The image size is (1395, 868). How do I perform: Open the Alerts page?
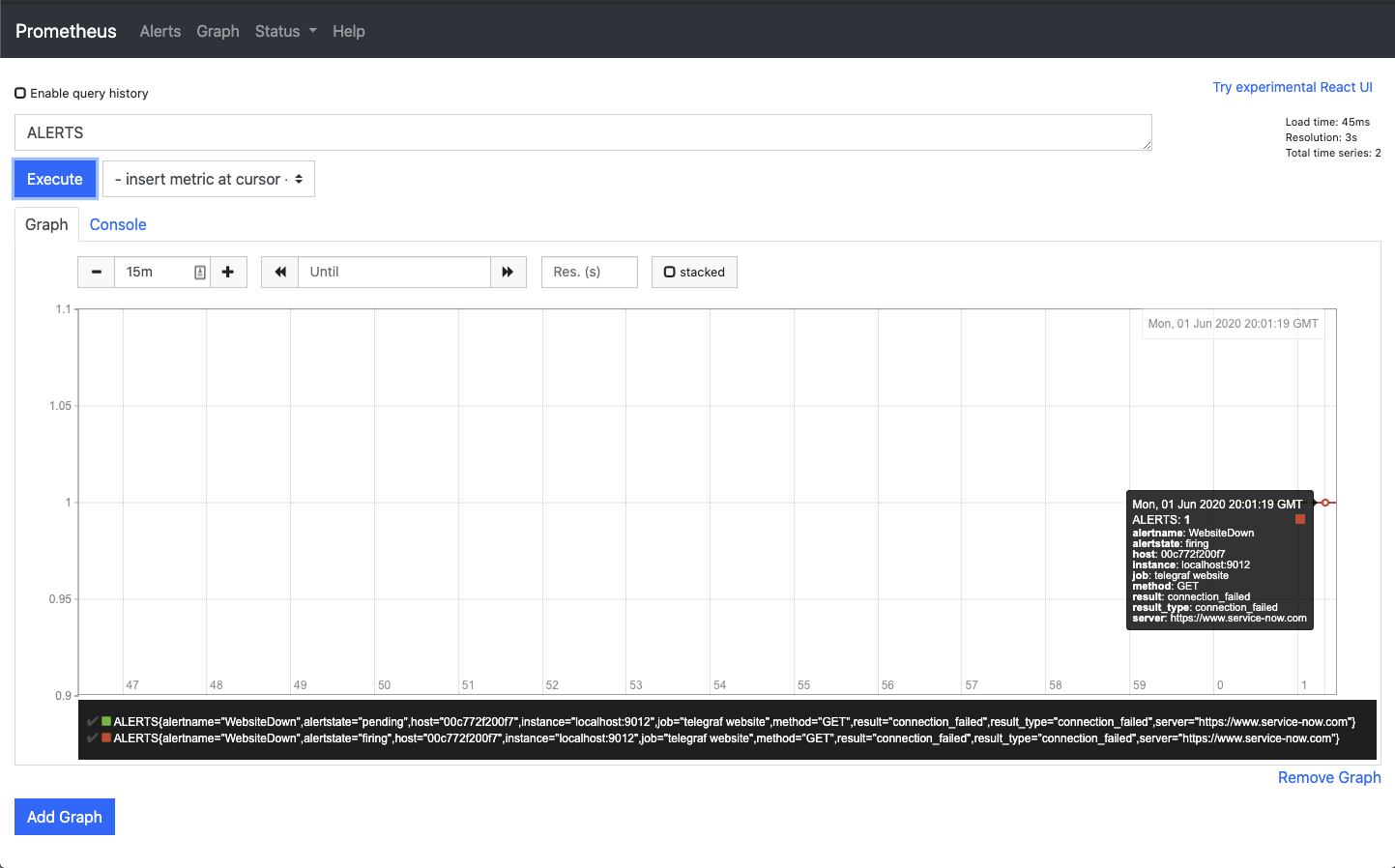pyautogui.click(x=160, y=31)
